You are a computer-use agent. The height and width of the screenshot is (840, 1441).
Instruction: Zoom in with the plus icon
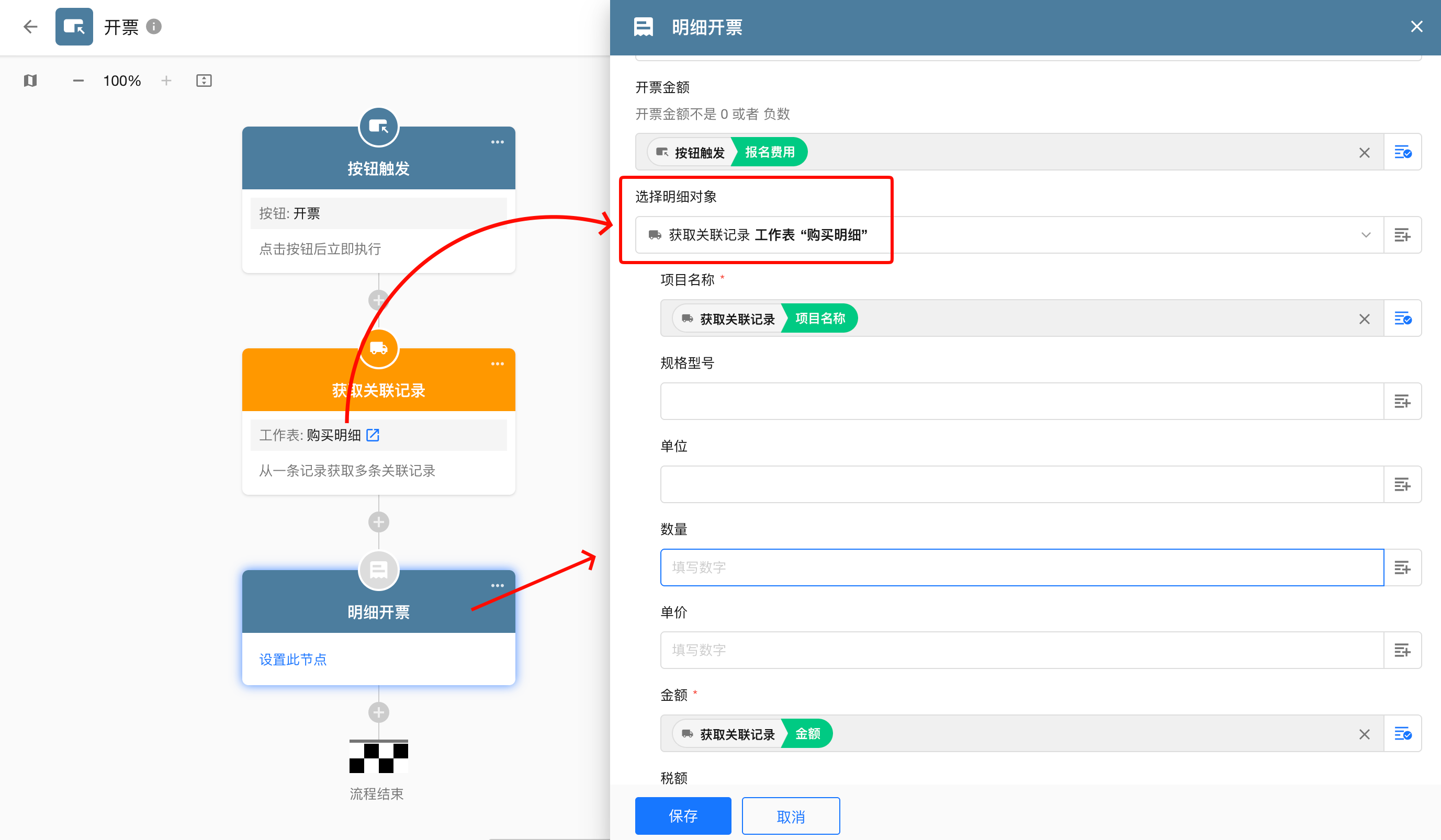(x=166, y=81)
